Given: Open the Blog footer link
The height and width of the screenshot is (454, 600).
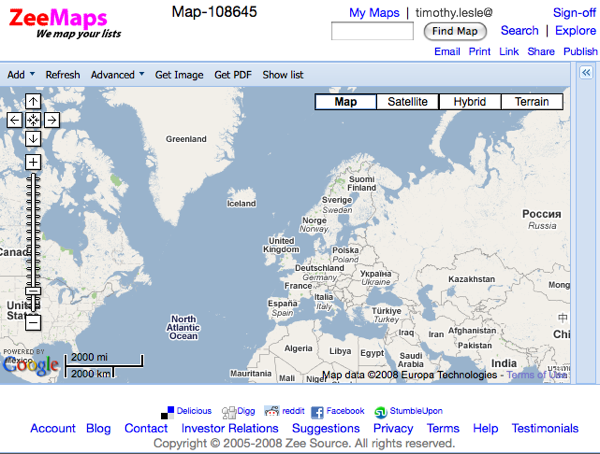Looking at the screenshot, I should [98, 428].
